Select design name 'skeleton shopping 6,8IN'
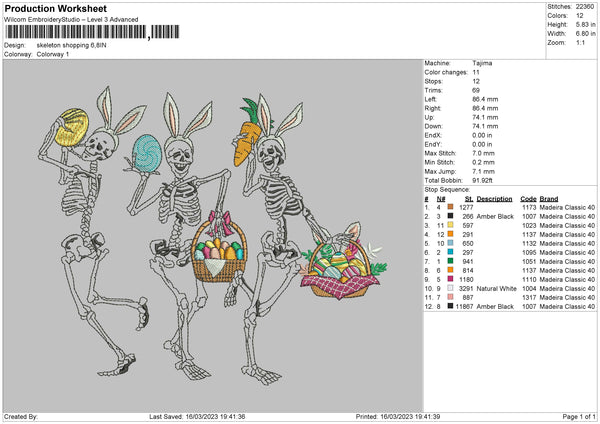Screen dimensions: 600x424 click(72, 45)
